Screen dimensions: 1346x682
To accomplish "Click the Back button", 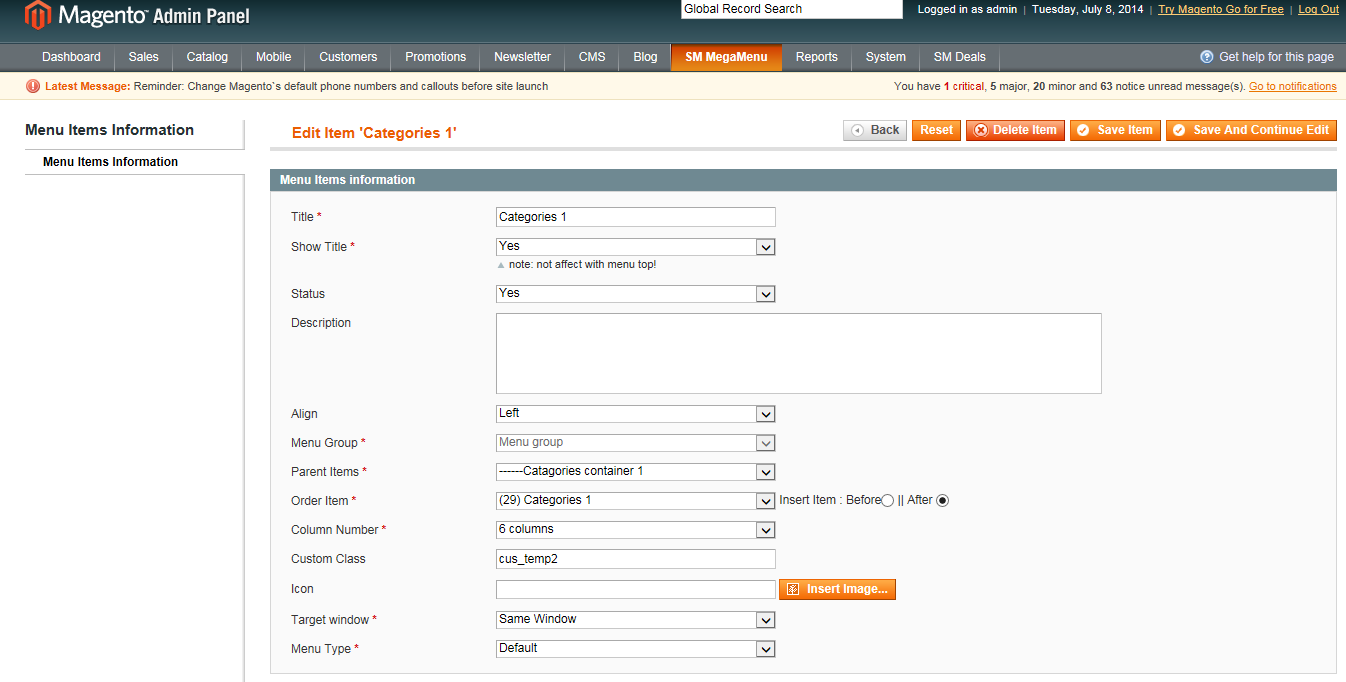I will (x=875, y=130).
